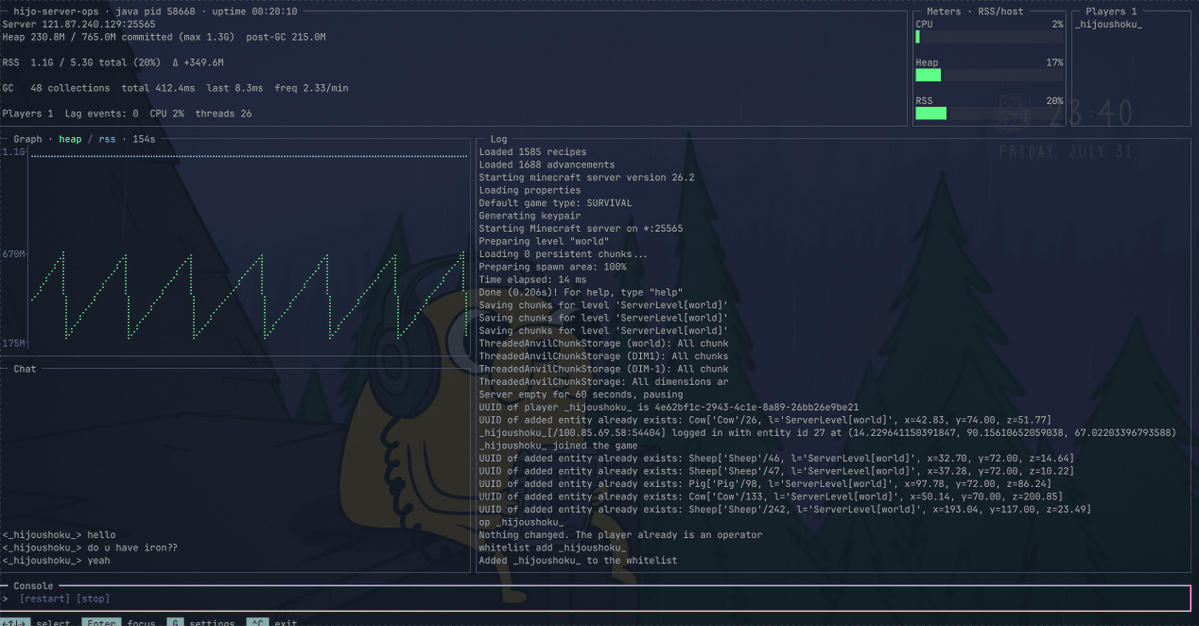Click the graph's 154s time window label
This screenshot has height=626, width=1199.
tap(144, 139)
